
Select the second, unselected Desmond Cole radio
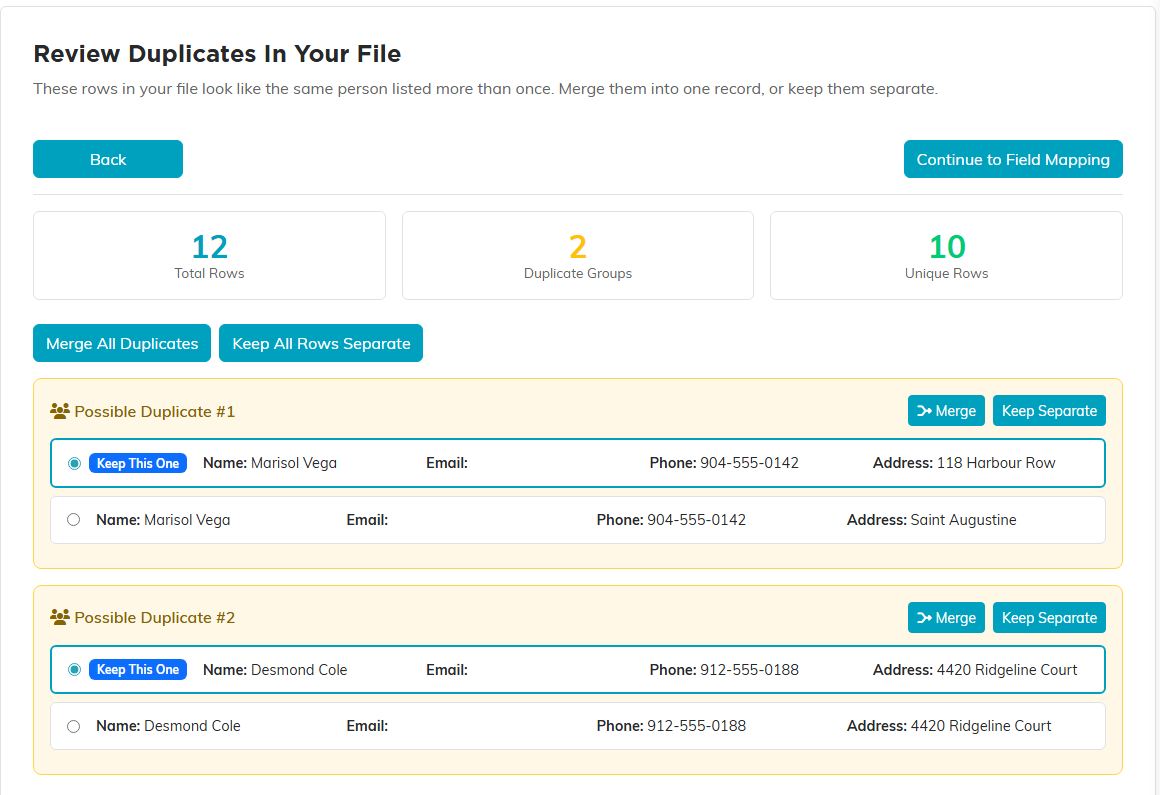point(73,726)
